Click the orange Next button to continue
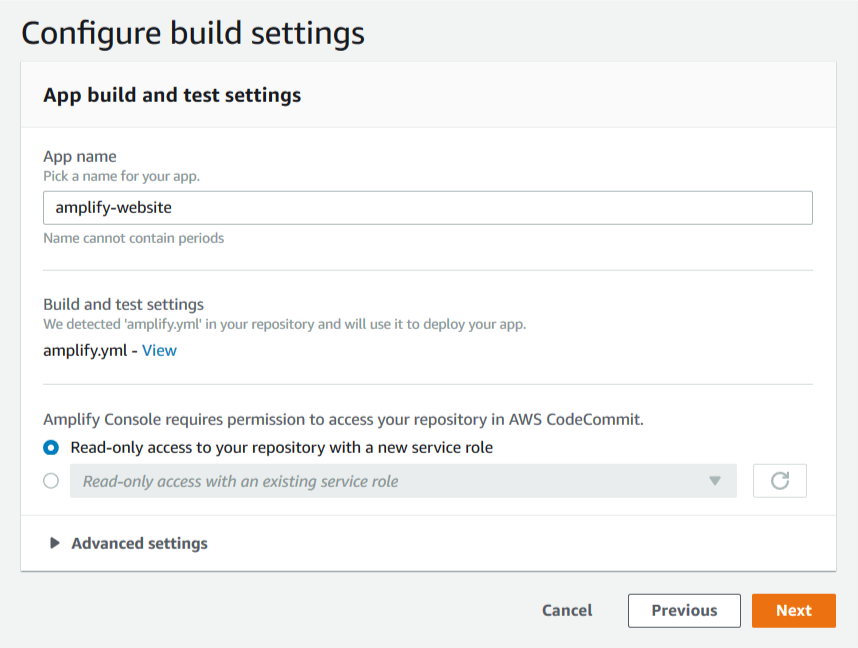858x648 pixels. (793, 610)
